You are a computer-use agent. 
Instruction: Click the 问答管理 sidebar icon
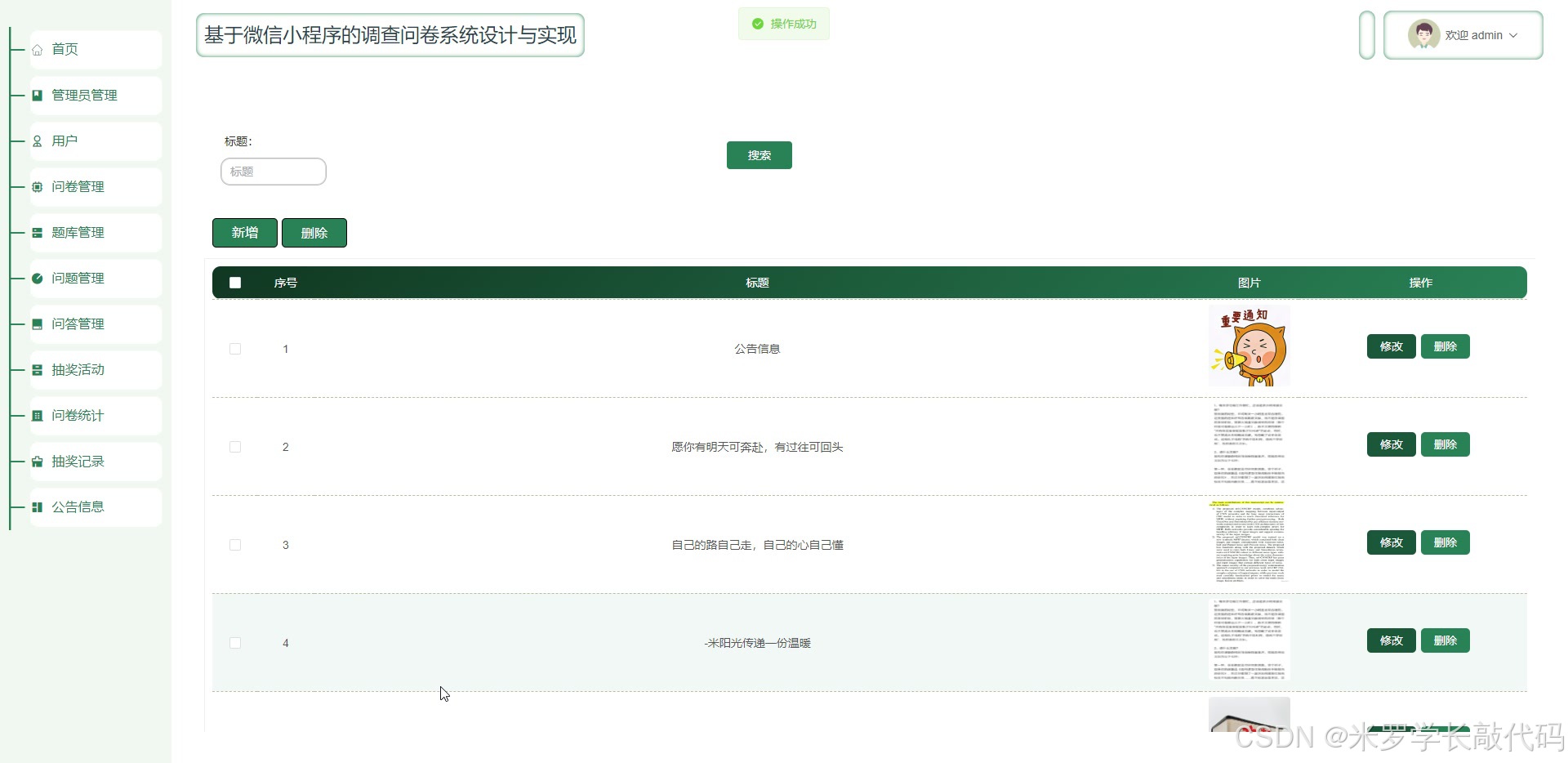38,324
